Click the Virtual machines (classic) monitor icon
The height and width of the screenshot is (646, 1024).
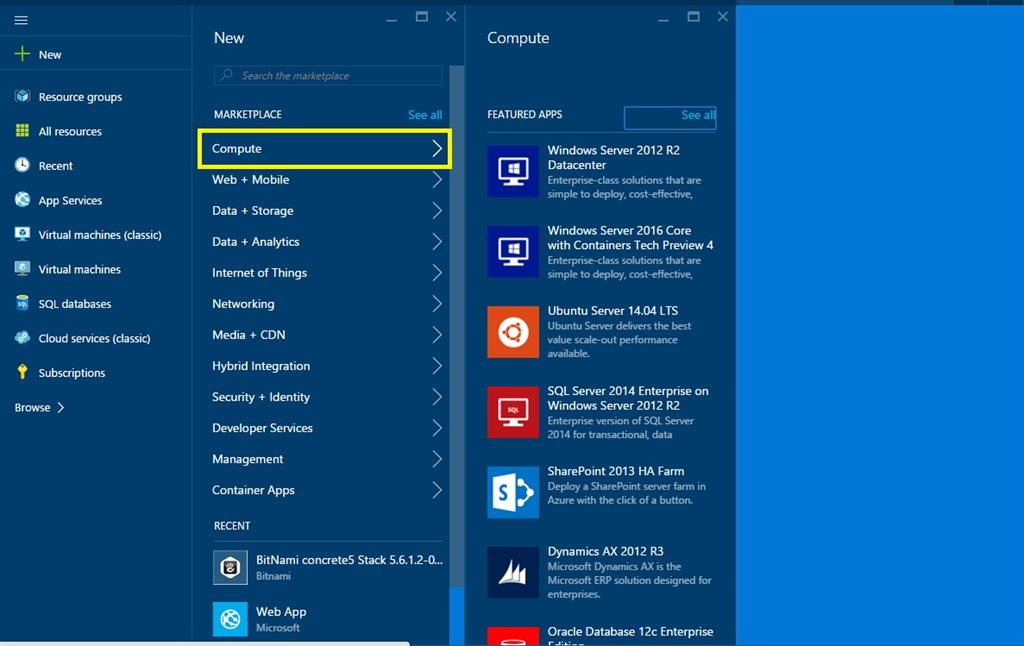click(22, 234)
